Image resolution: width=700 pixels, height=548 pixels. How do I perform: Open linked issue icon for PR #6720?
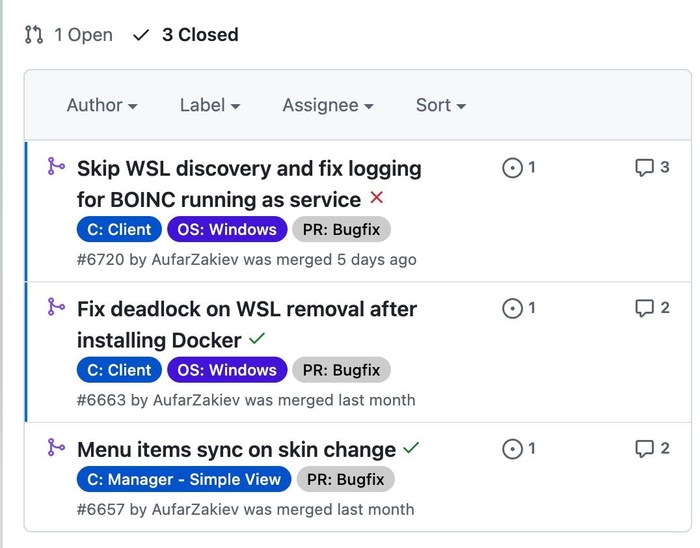512,168
